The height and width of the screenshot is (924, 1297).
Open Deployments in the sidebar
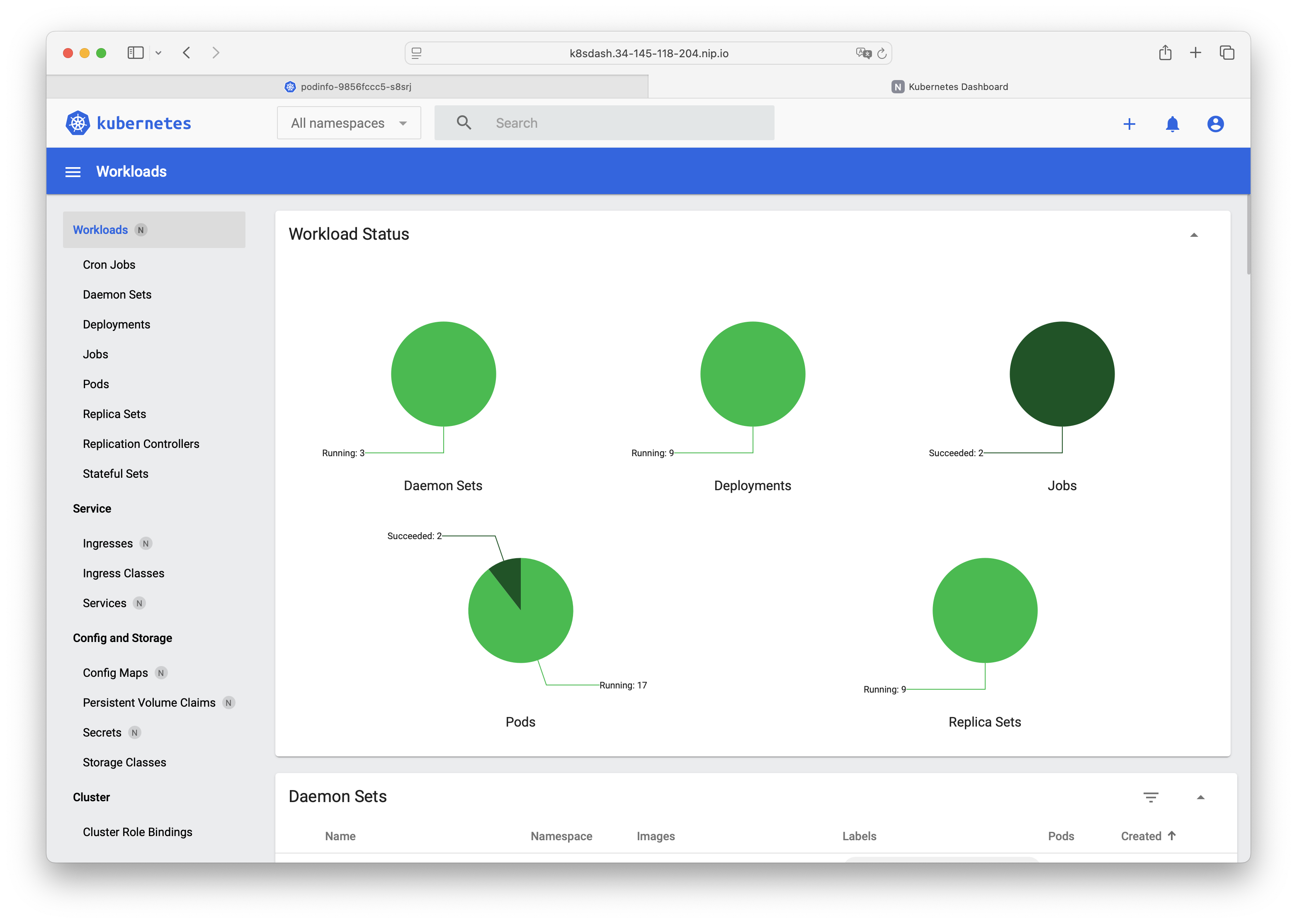point(117,324)
